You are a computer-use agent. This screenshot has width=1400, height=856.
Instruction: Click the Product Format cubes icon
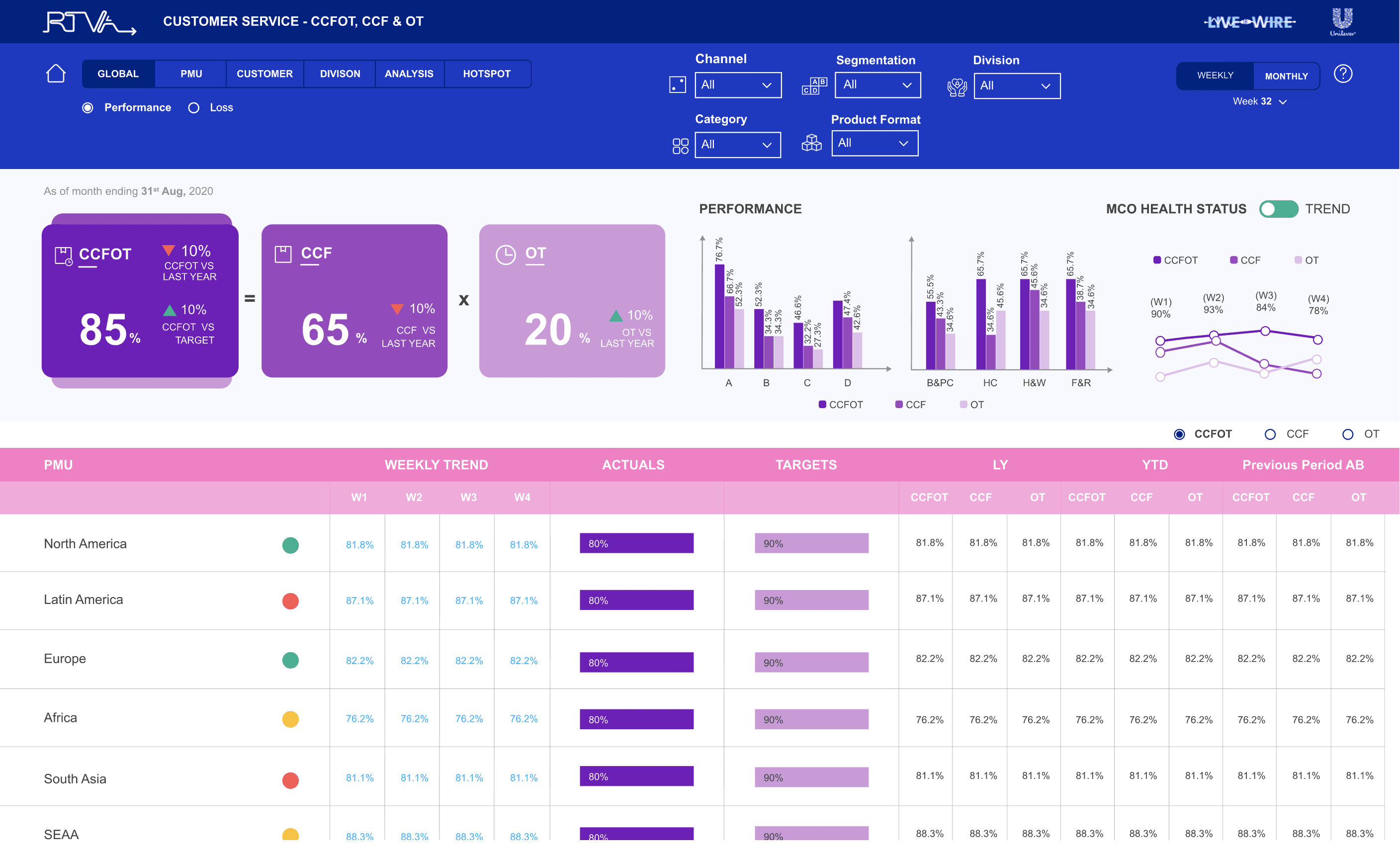(x=811, y=143)
